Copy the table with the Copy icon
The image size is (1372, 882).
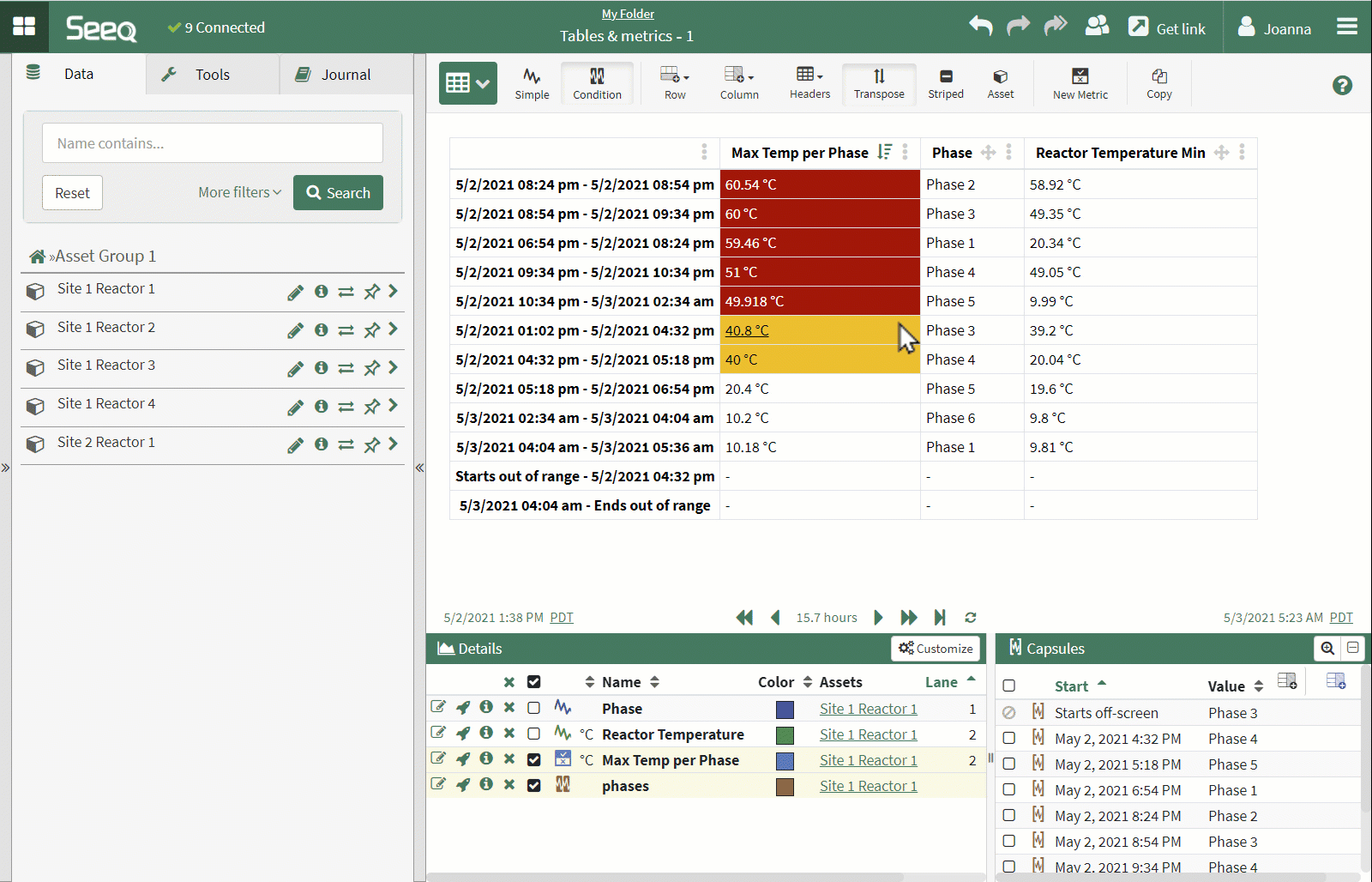[1158, 83]
